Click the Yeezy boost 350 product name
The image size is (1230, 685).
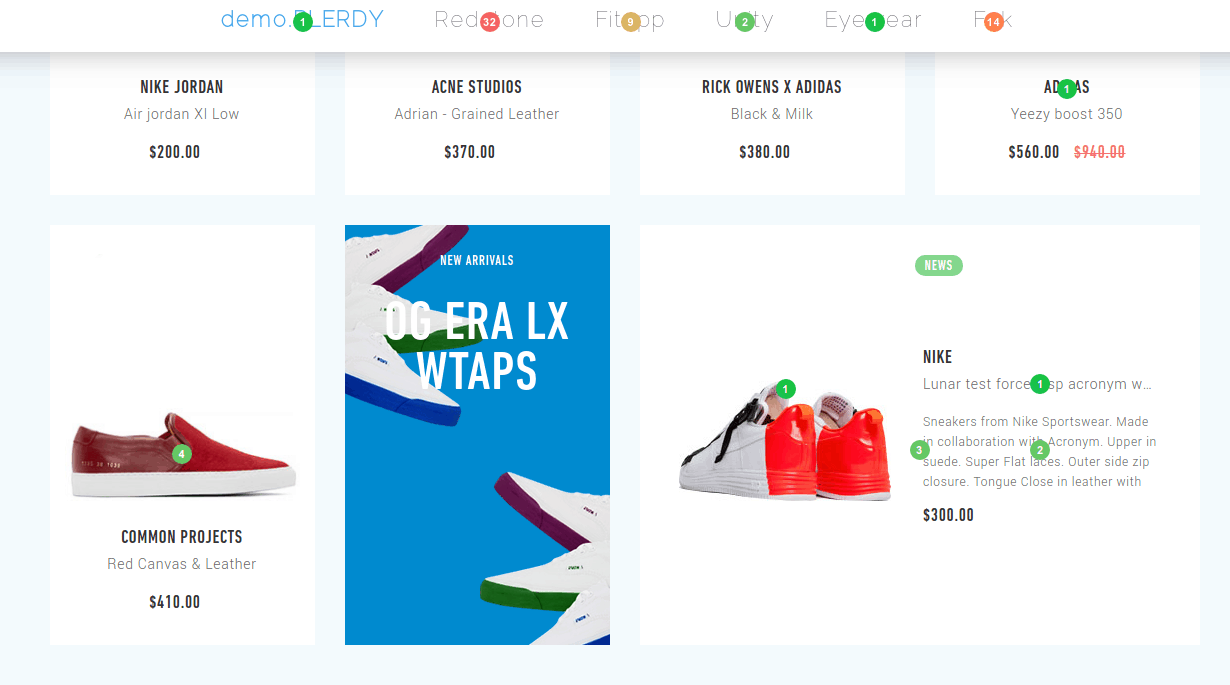(x=1067, y=114)
